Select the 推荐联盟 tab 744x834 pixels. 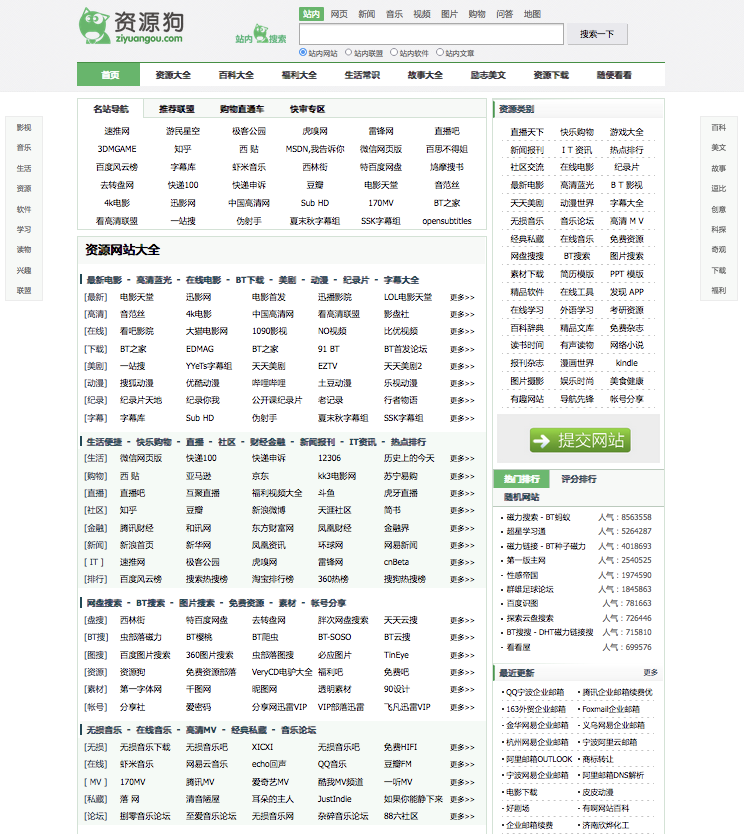click(x=177, y=109)
